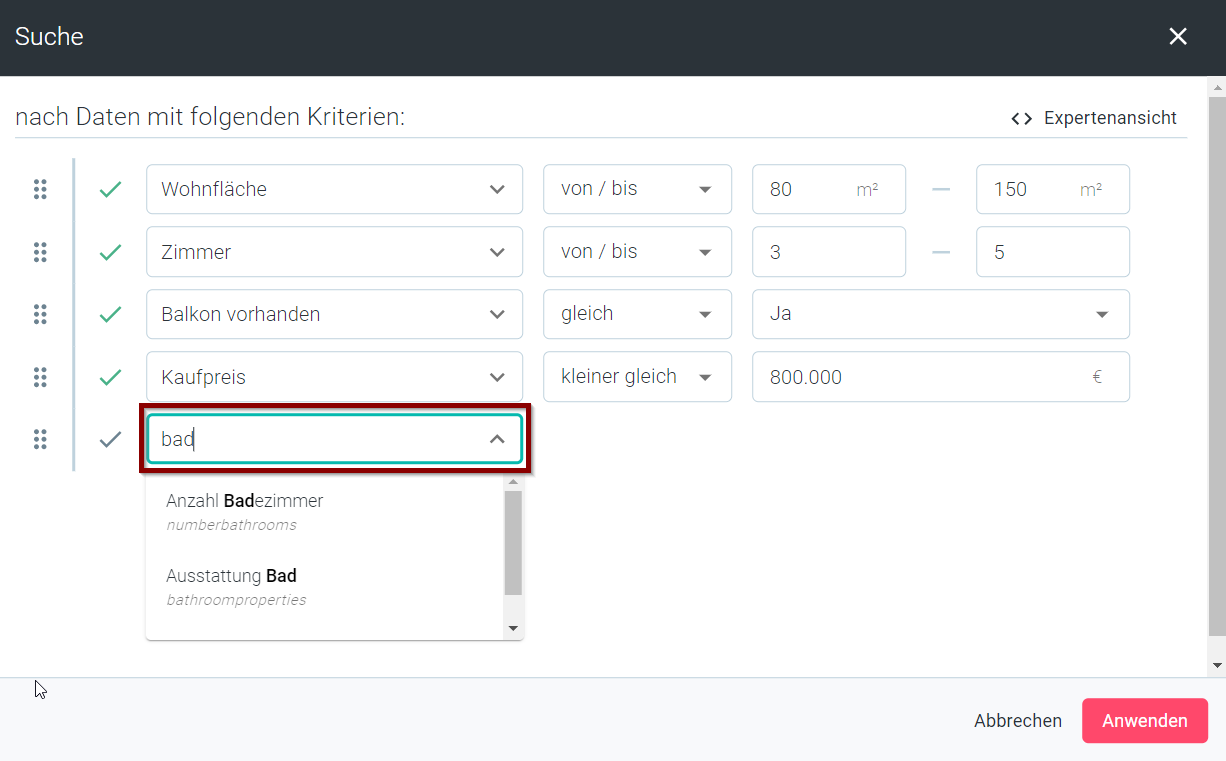This screenshot has height=761, width=1226.
Task: Click suggestion list scrollbar thumb
Action: click(x=513, y=543)
